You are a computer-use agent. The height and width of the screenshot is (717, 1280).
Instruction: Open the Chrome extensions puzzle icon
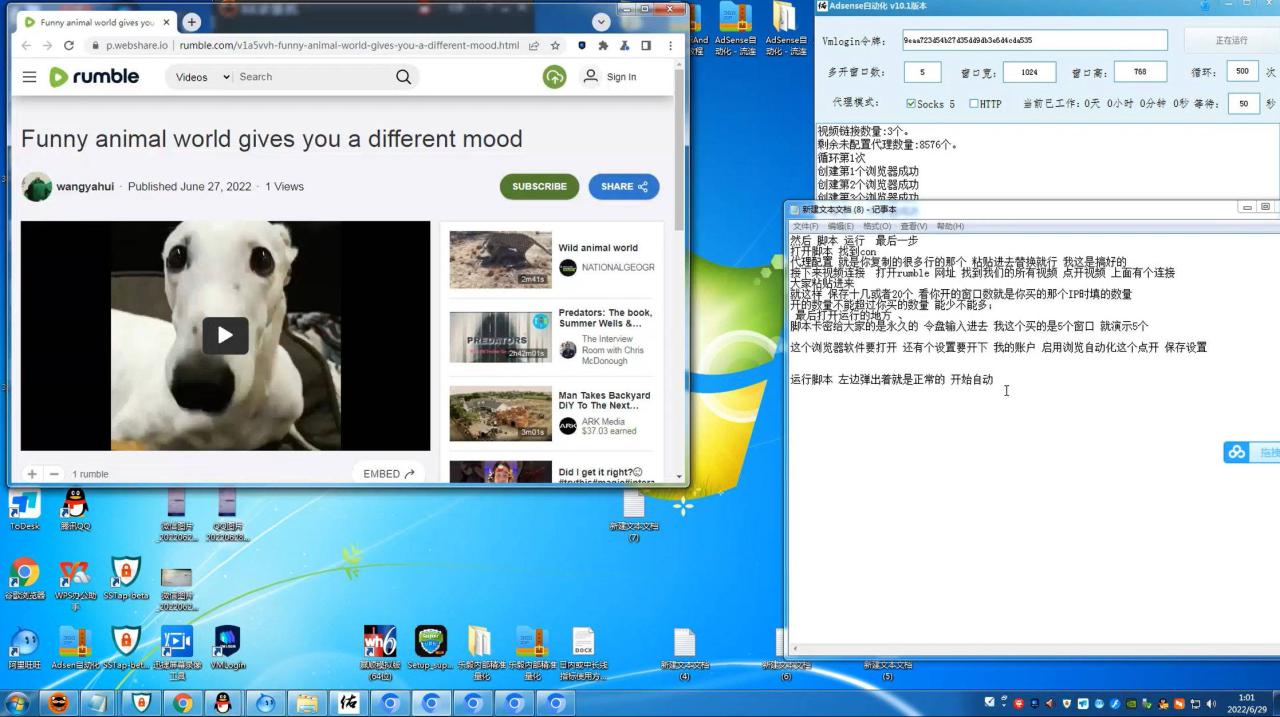tap(603, 45)
